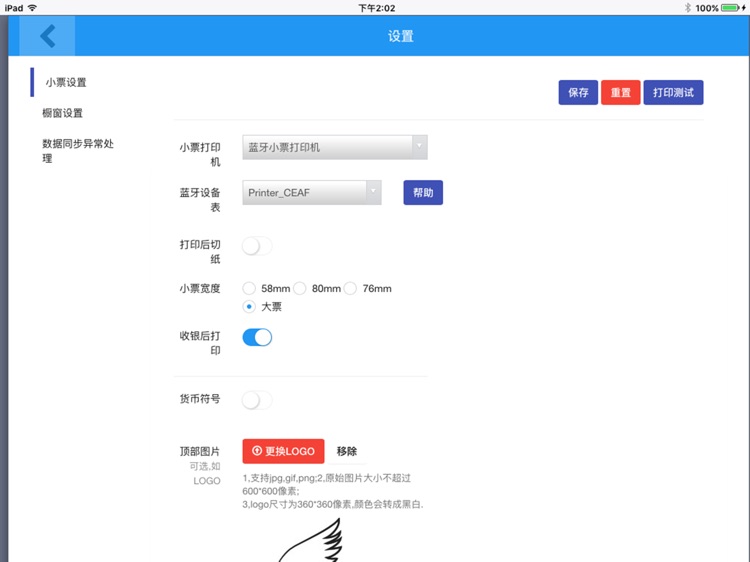The image size is (750, 562).
Task: Tap the battery indicator icon
Action: pos(732,8)
